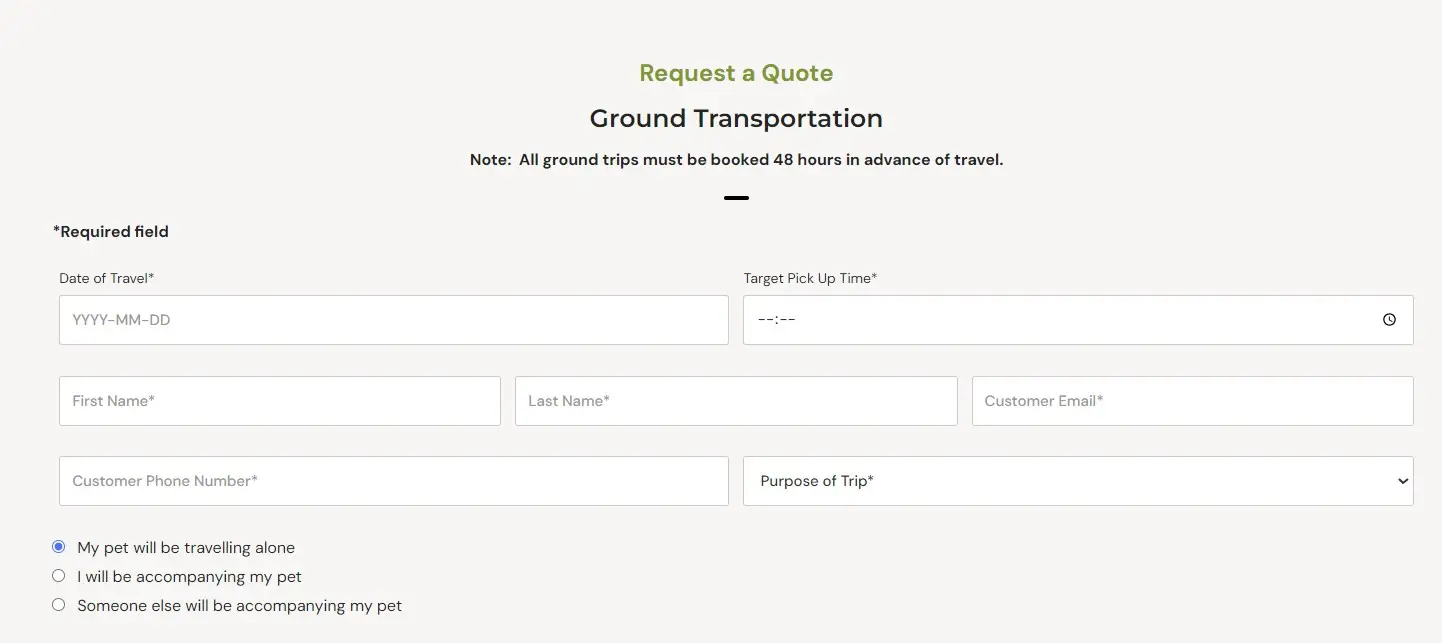Click the clock icon in pick up time

(x=1389, y=320)
